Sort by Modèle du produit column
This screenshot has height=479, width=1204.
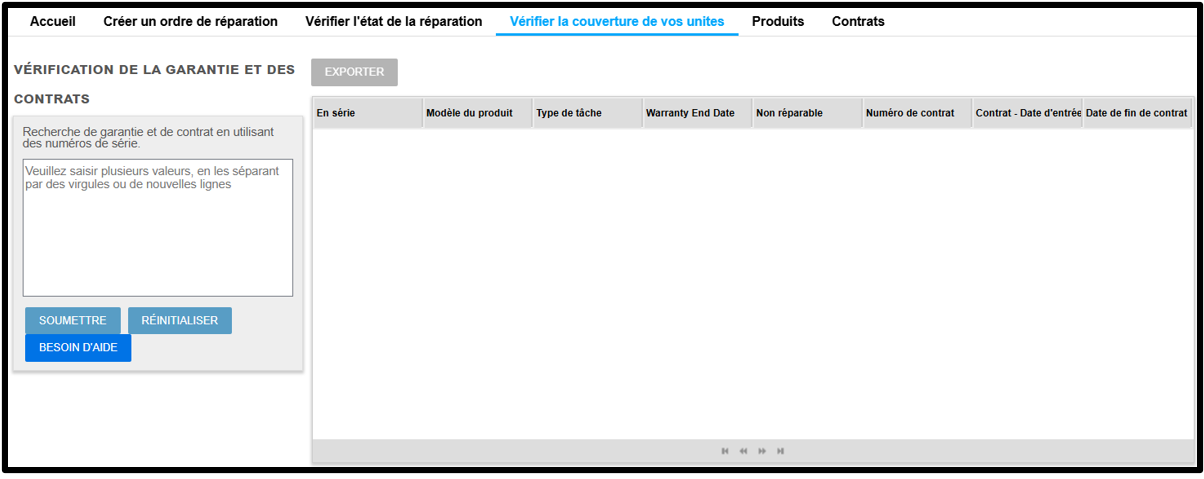(x=477, y=113)
